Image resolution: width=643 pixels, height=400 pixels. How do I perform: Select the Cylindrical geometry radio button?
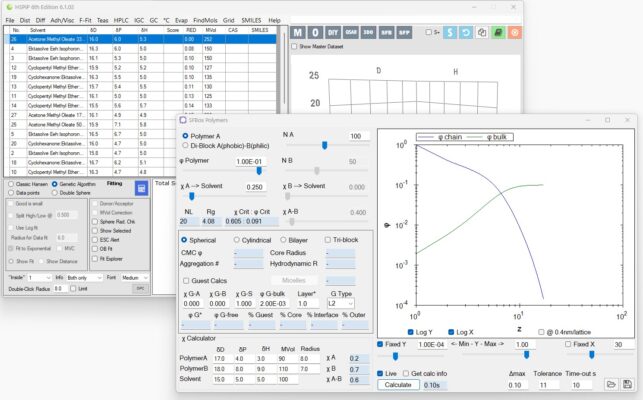click(237, 240)
